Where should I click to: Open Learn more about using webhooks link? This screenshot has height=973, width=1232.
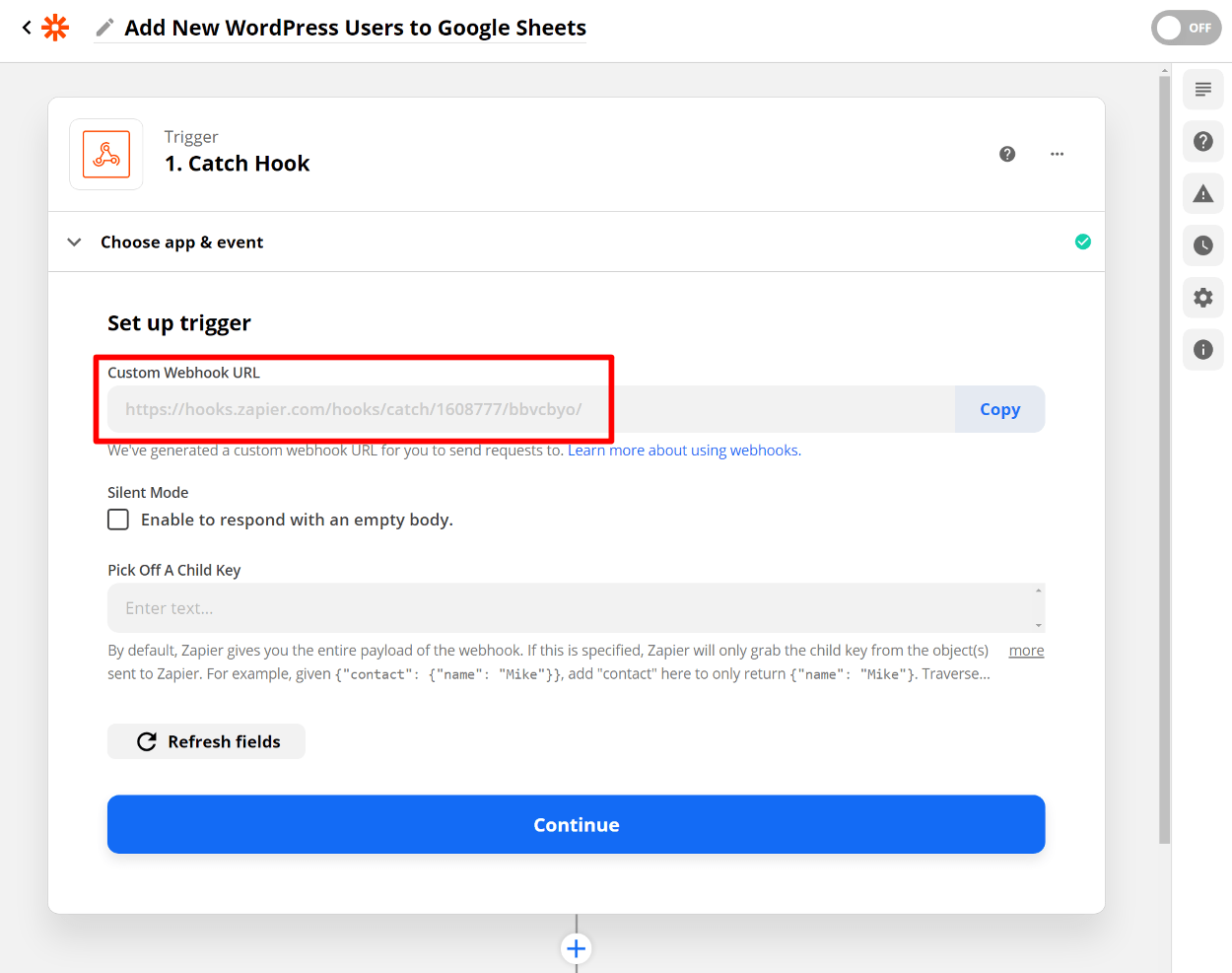point(684,451)
